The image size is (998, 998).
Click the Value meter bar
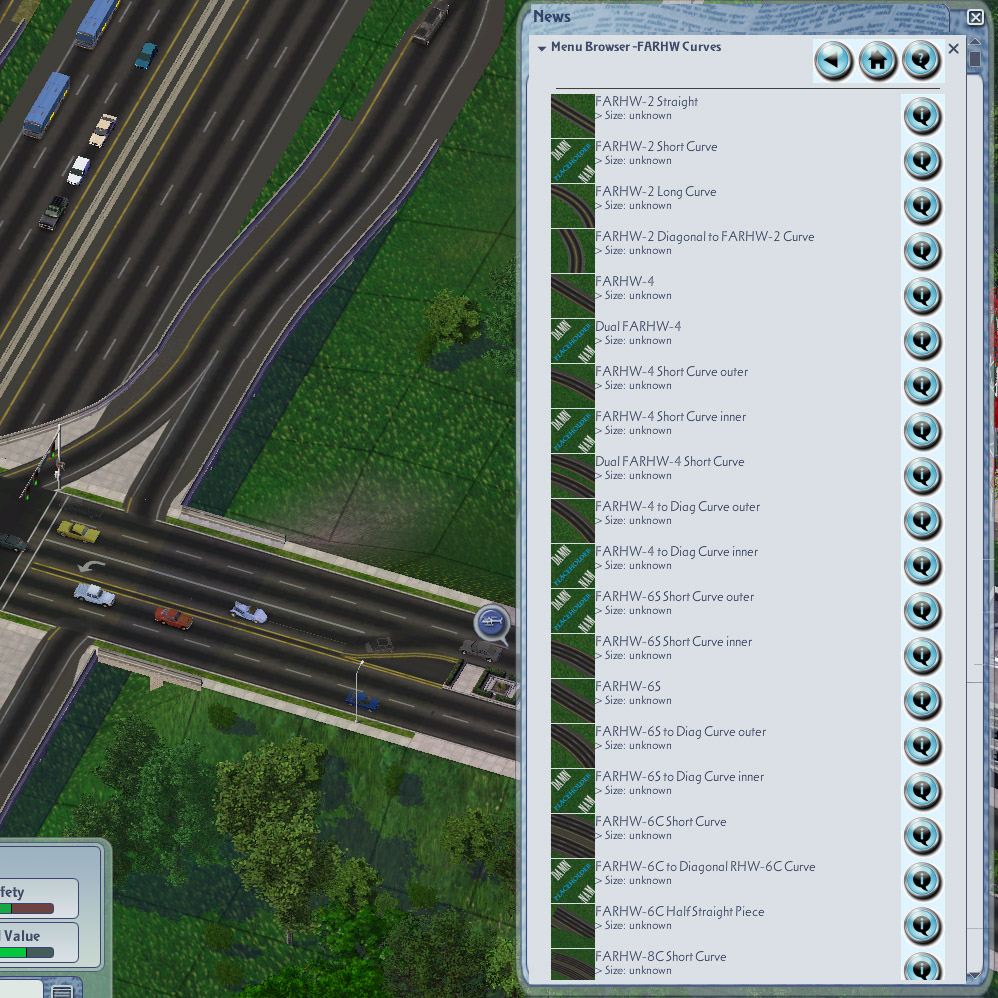[27, 952]
